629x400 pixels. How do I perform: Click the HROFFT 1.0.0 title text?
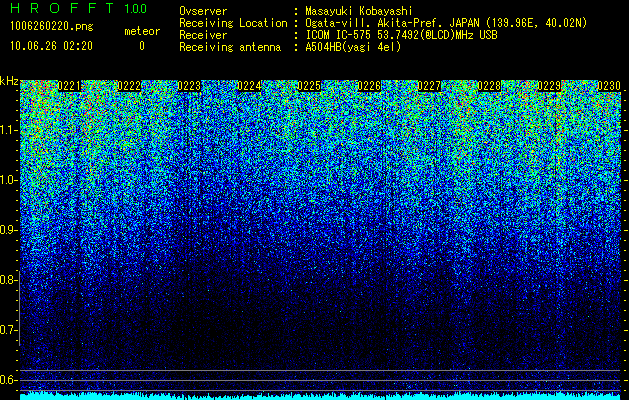tap(78, 8)
